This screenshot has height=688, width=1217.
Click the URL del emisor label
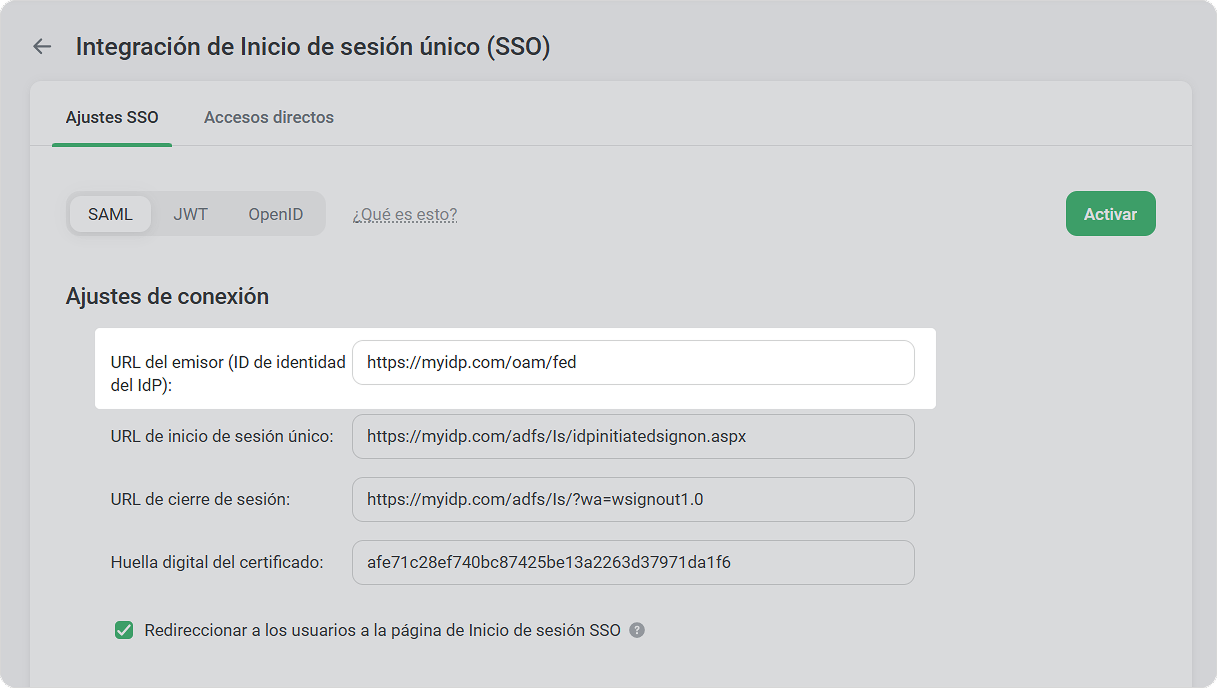pyautogui.click(x=228, y=373)
